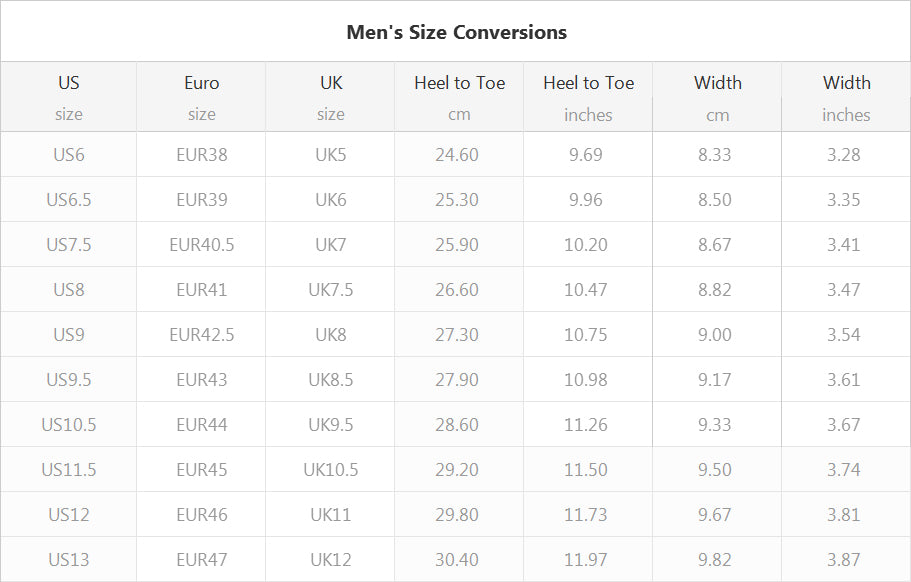Click the EUR46 cell

pos(201,515)
